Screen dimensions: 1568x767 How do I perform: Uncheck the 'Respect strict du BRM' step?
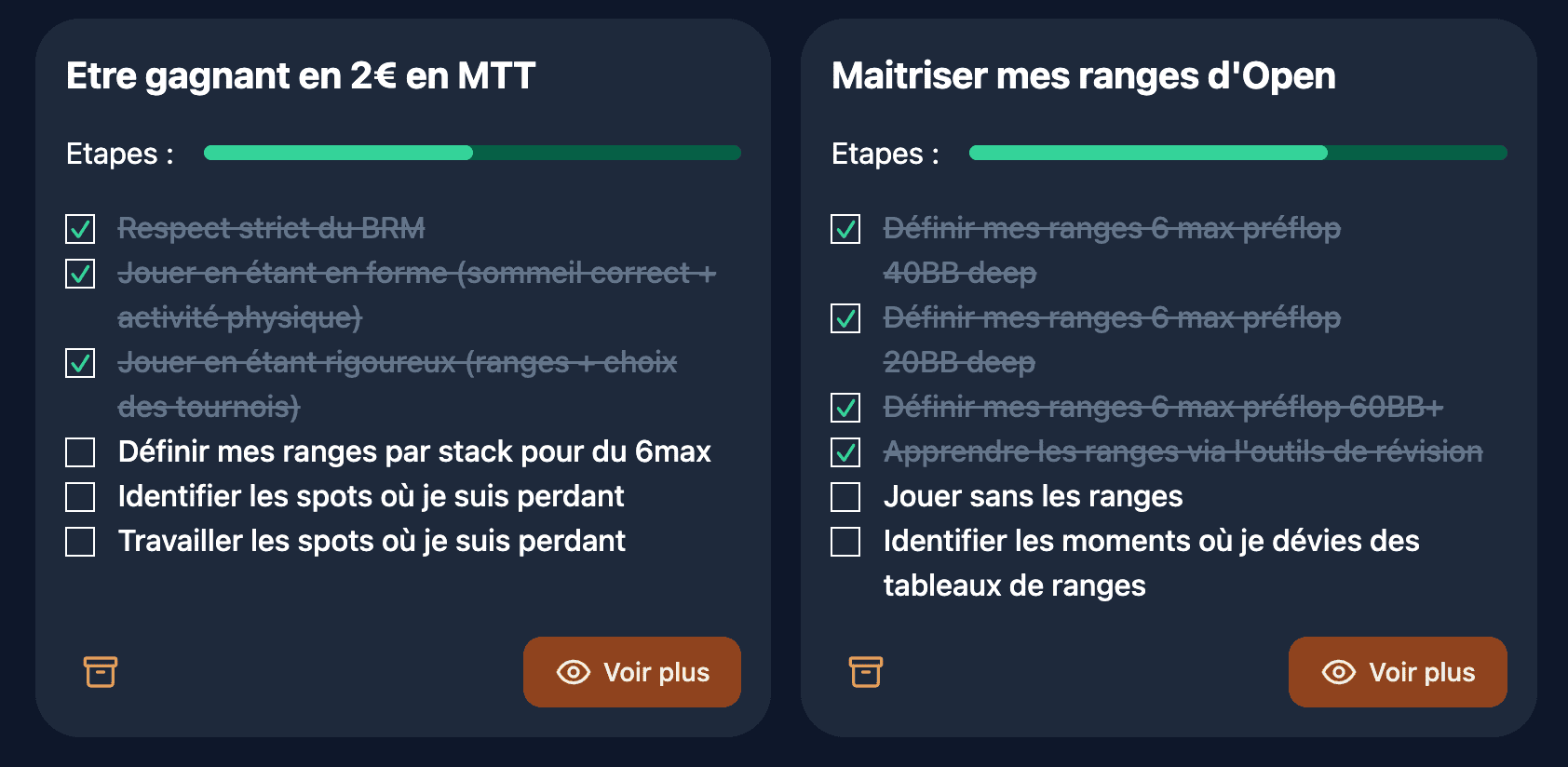79,229
